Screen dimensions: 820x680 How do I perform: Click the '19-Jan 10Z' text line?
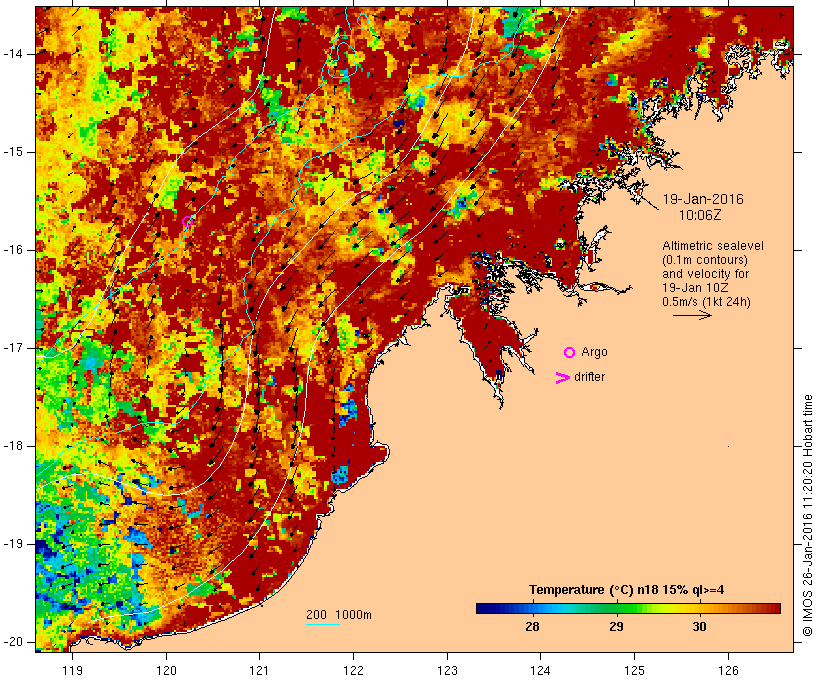pyautogui.click(x=695, y=288)
